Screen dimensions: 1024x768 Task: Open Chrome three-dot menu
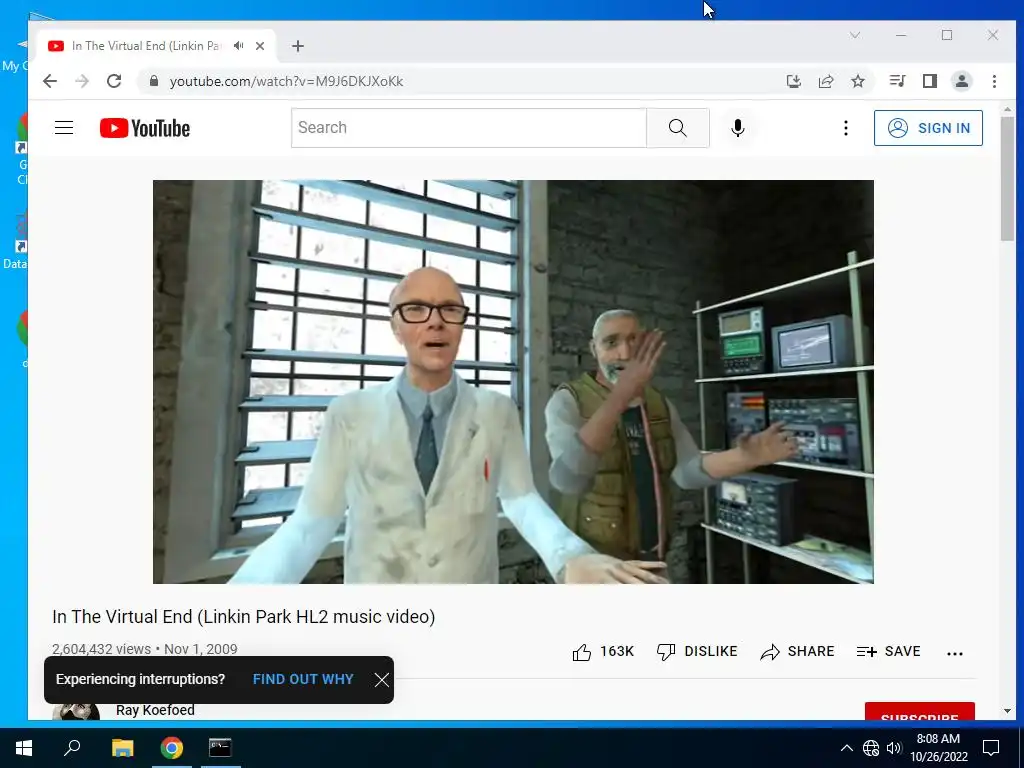(995, 81)
